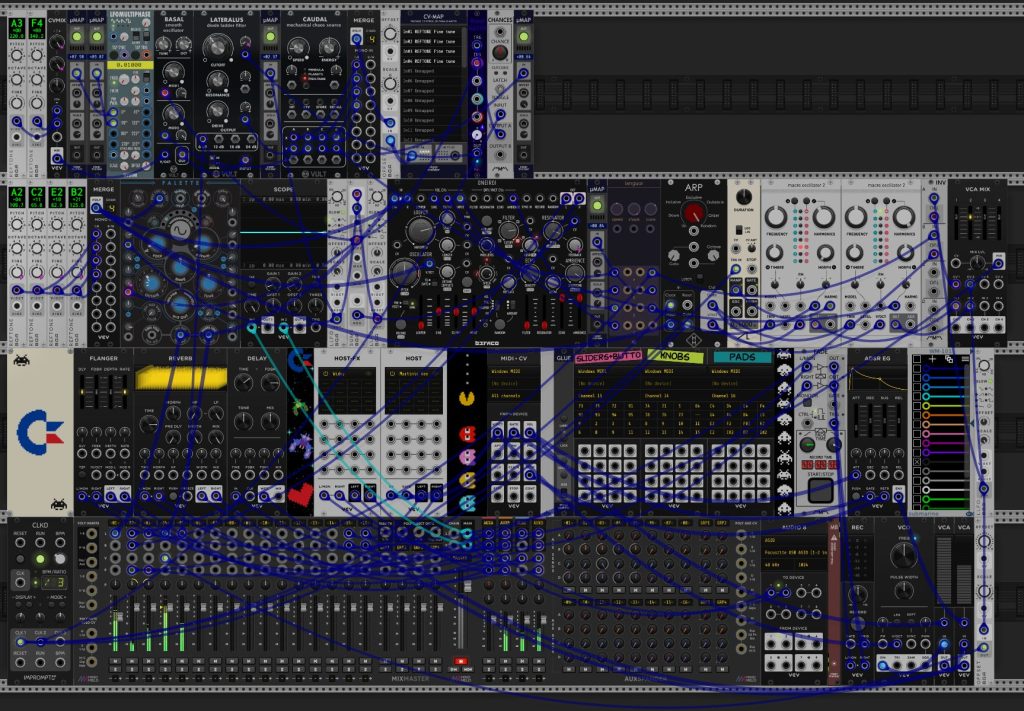Click the A3 tuner display on REFTONE
This screenshot has width=1024, height=711.
coord(16,29)
